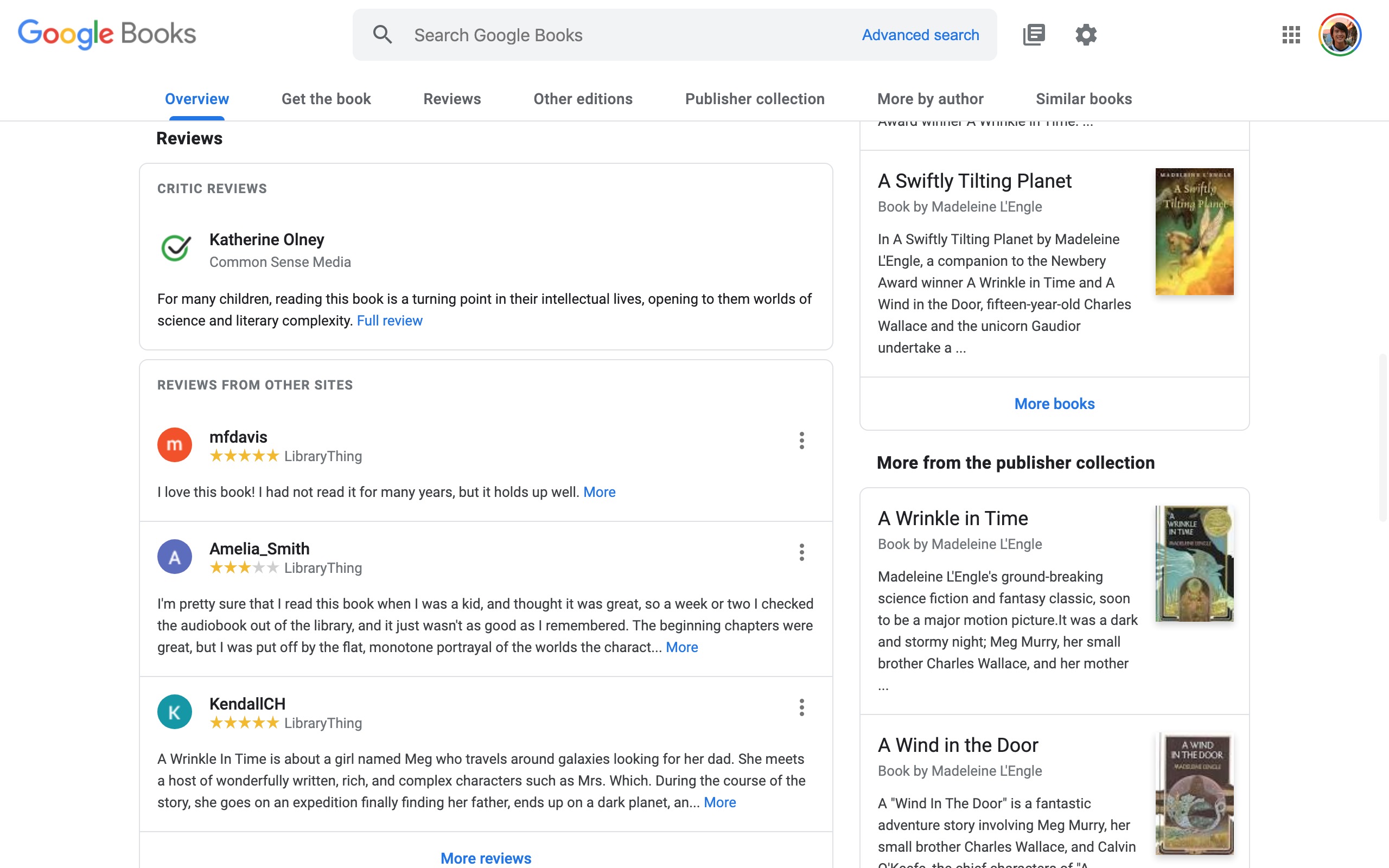1389x868 pixels.
Task: Click More reviews at page bottom
Action: [486, 858]
